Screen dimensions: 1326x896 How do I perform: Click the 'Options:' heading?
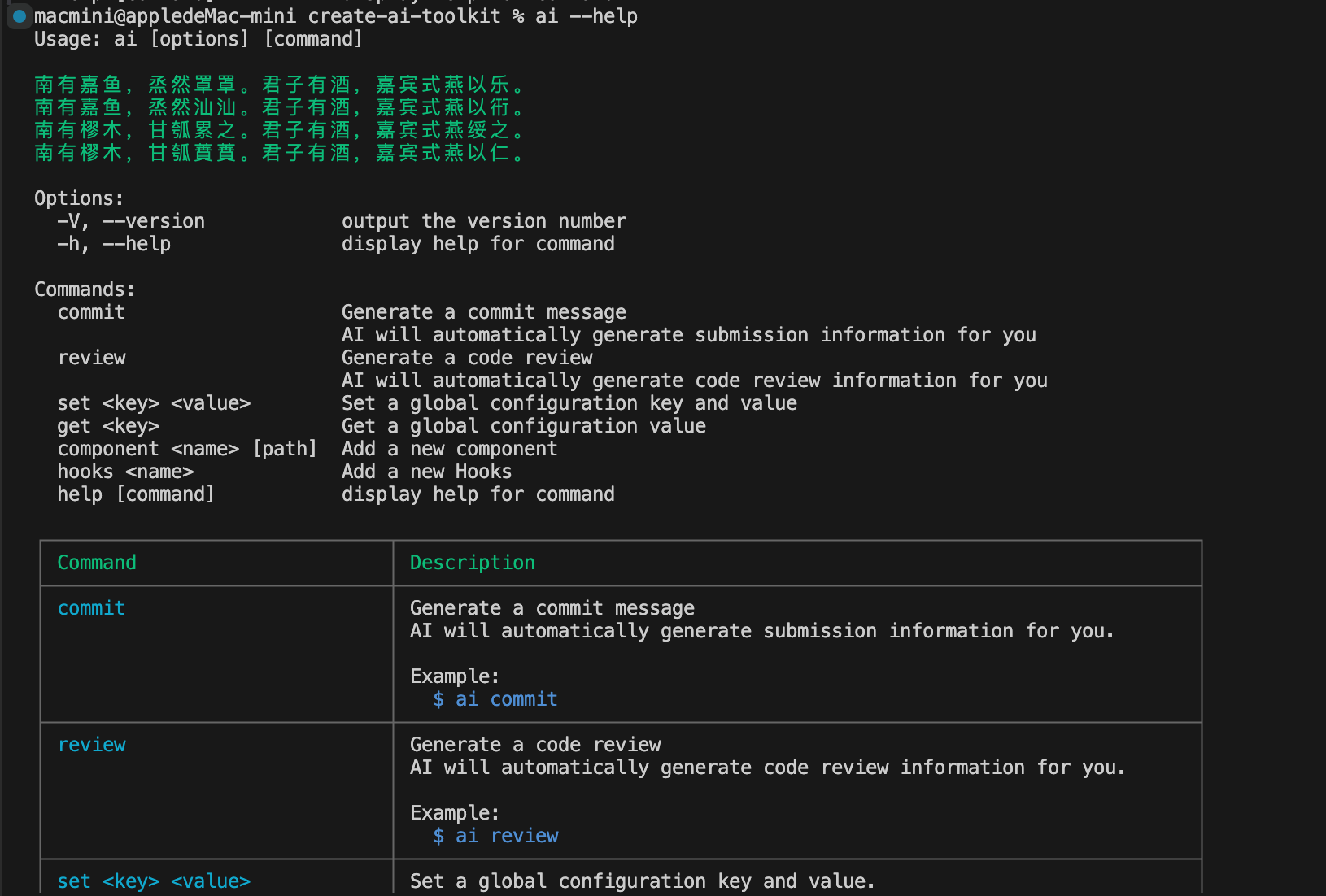click(79, 198)
